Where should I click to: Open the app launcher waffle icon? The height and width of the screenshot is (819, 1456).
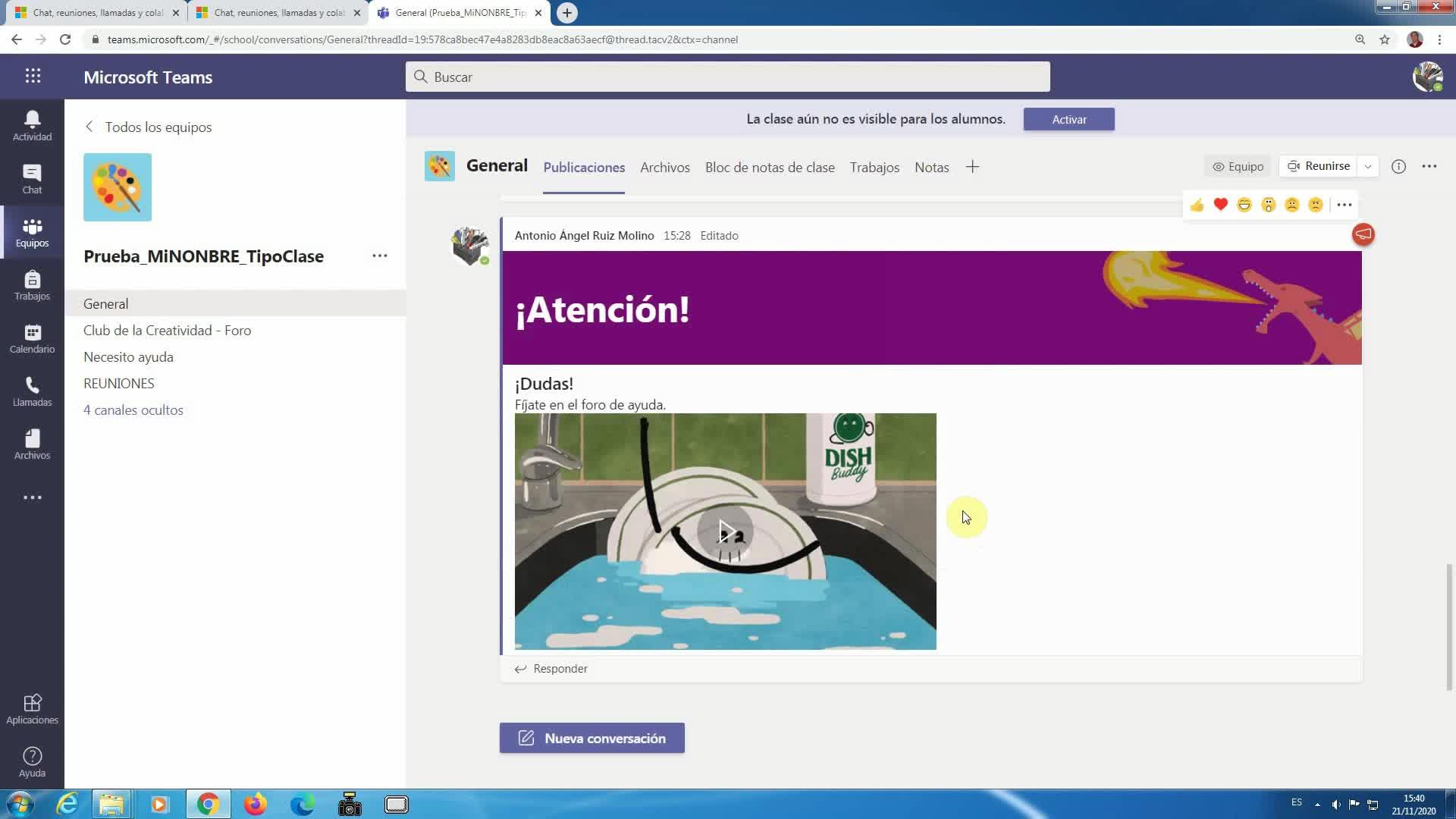33,77
